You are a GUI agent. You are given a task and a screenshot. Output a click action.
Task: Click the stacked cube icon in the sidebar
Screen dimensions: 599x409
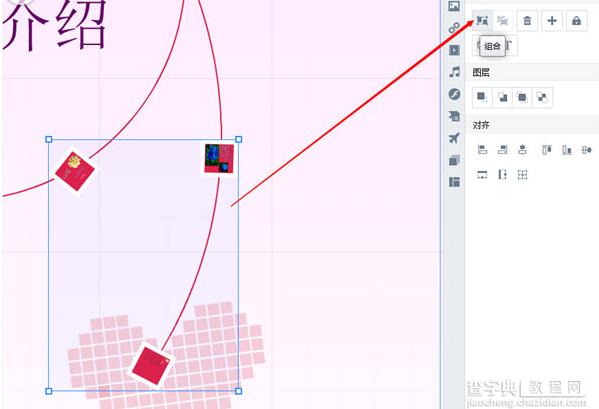click(x=454, y=160)
